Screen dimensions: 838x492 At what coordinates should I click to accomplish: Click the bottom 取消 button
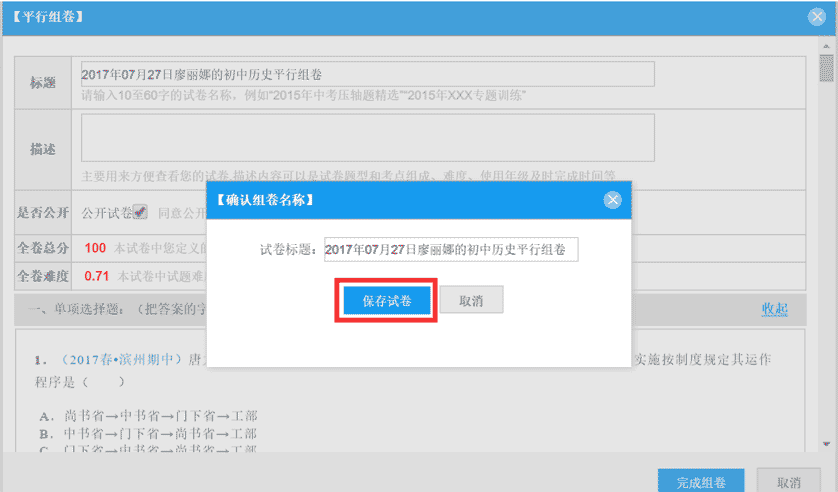tap(788, 482)
